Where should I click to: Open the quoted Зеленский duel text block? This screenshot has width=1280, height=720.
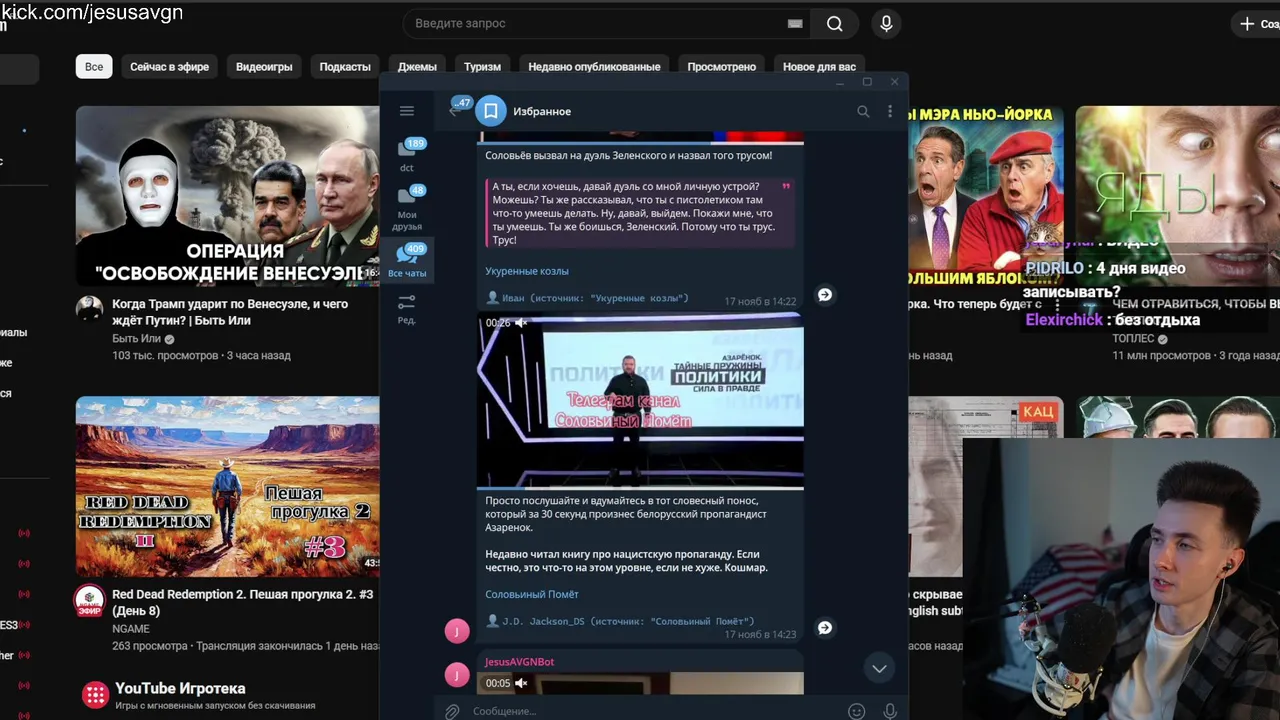pyautogui.click(x=640, y=213)
